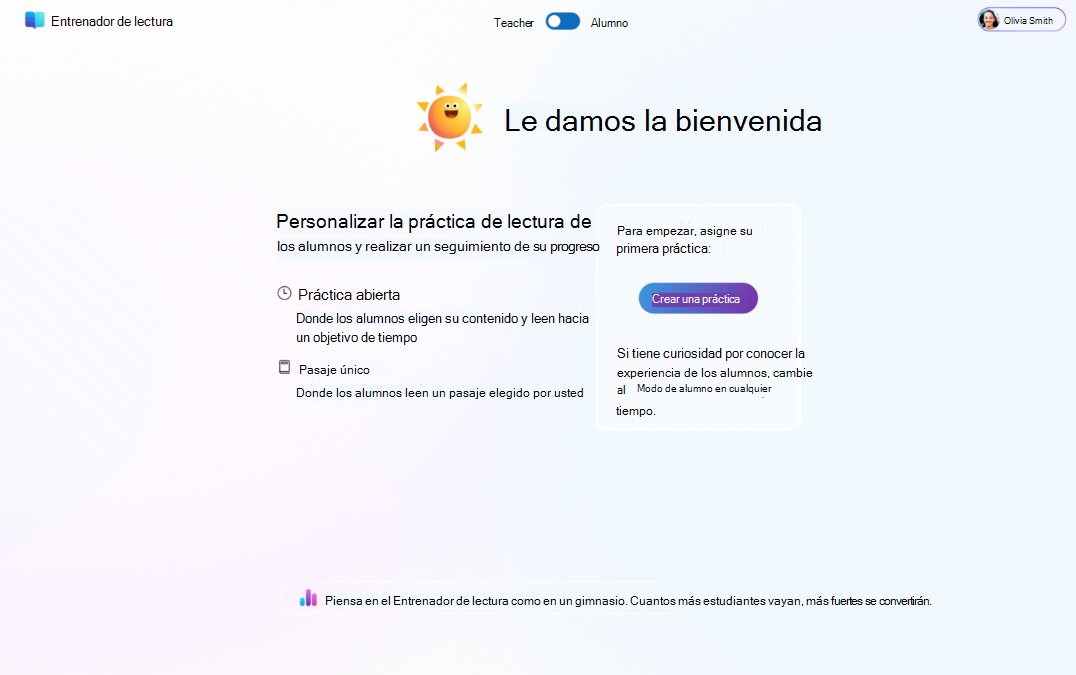Click the Teacher label
This screenshot has height=675, width=1076.
coord(513,23)
